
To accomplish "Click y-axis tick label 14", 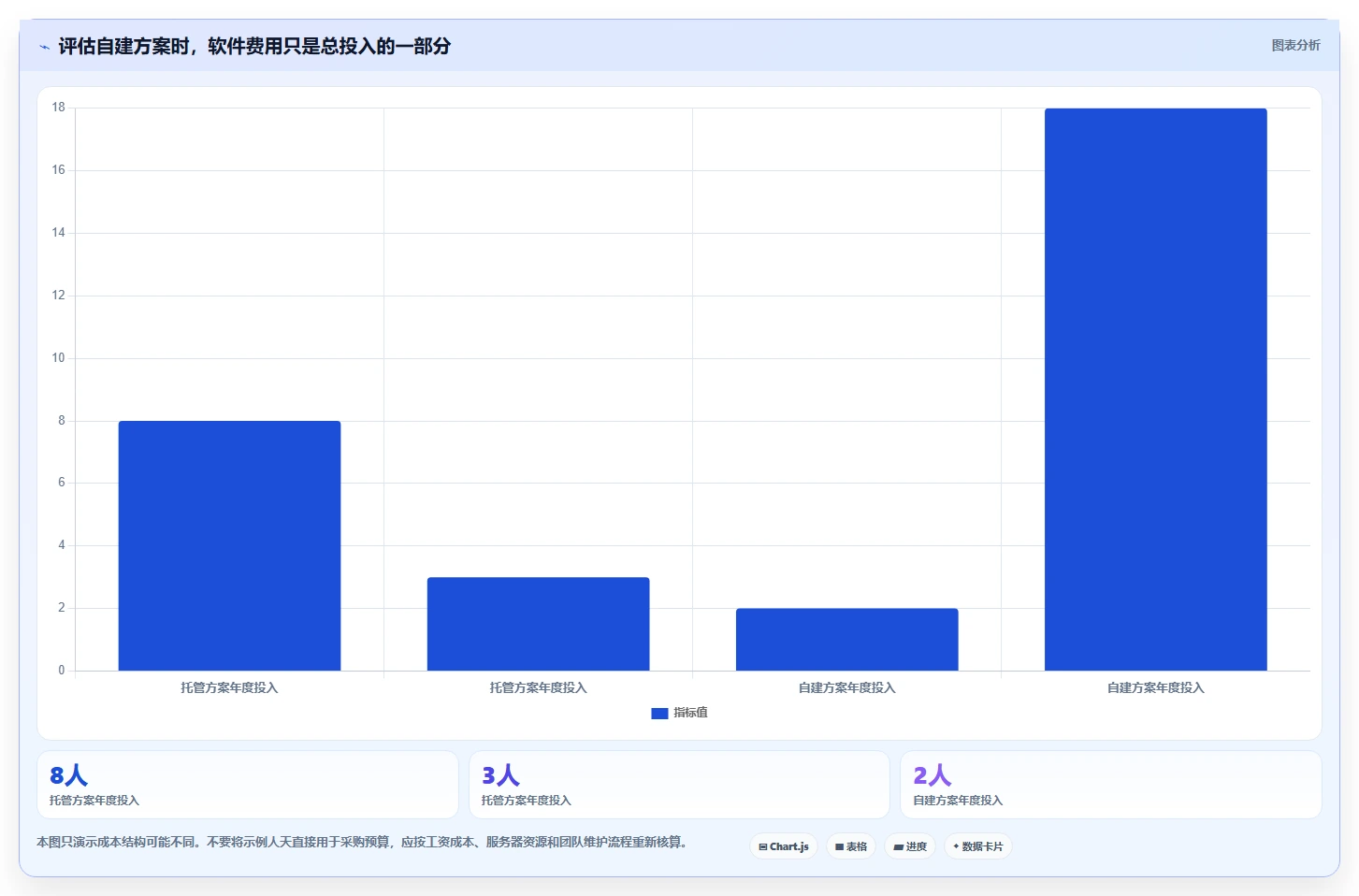I will click(58, 233).
